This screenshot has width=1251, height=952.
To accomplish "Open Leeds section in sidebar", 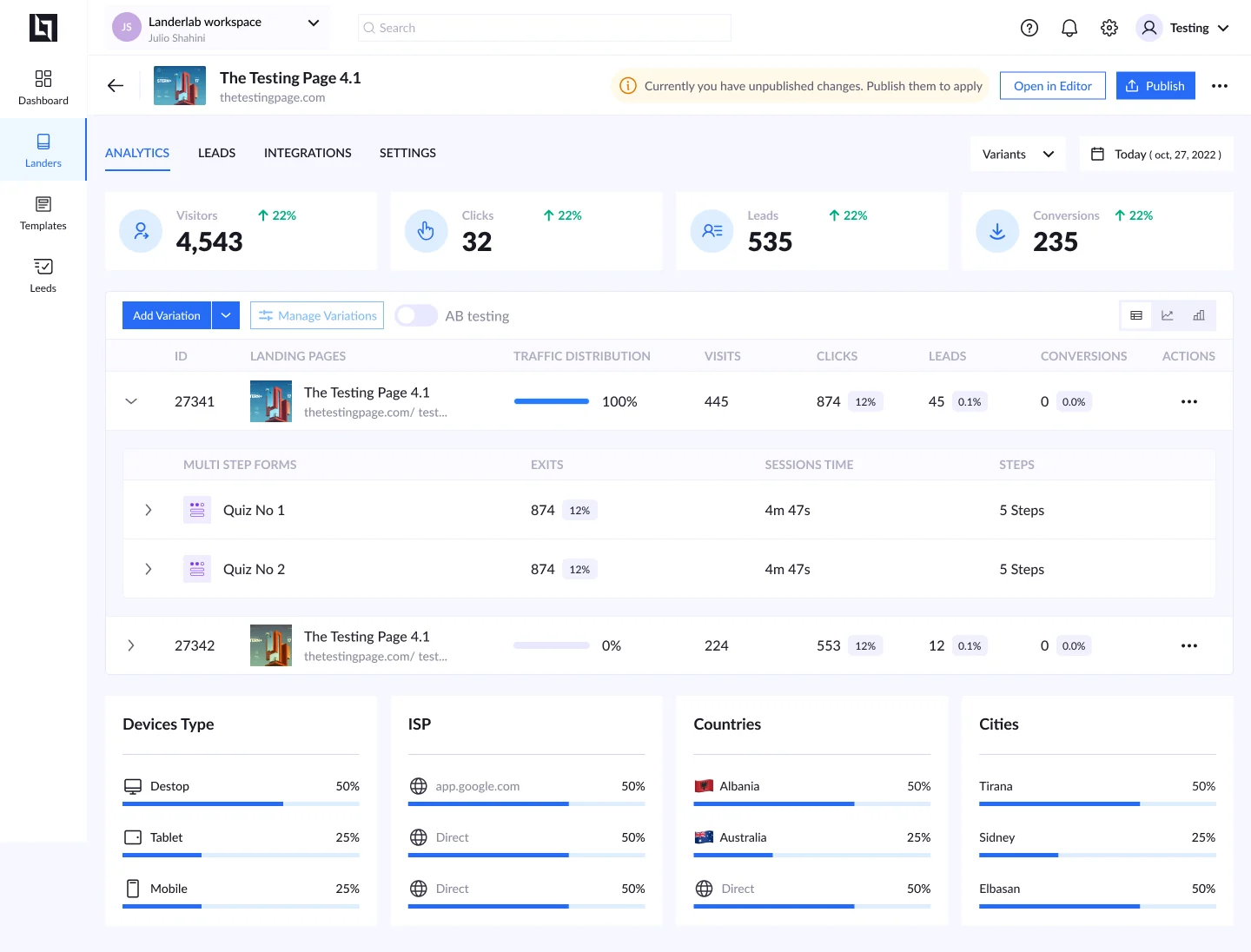I will tap(43, 275).
